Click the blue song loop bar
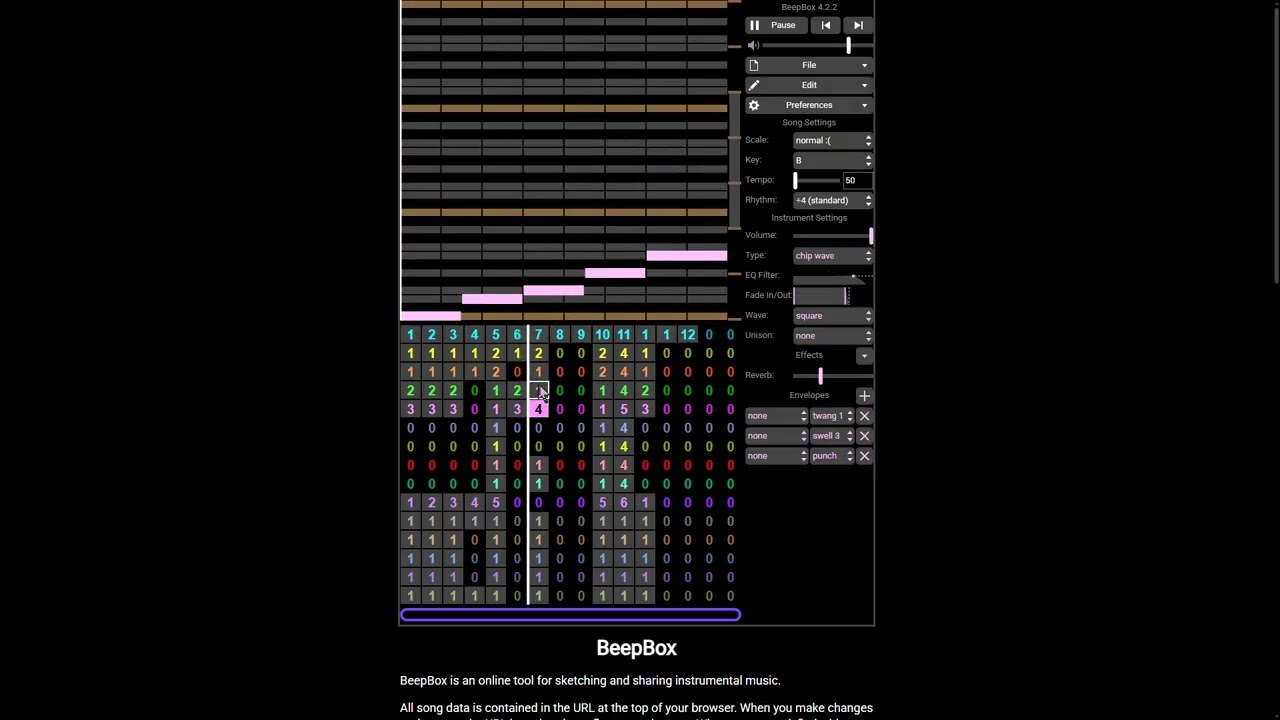The image size is (1280, 720). pyautogui.click(x=570, y=615)
